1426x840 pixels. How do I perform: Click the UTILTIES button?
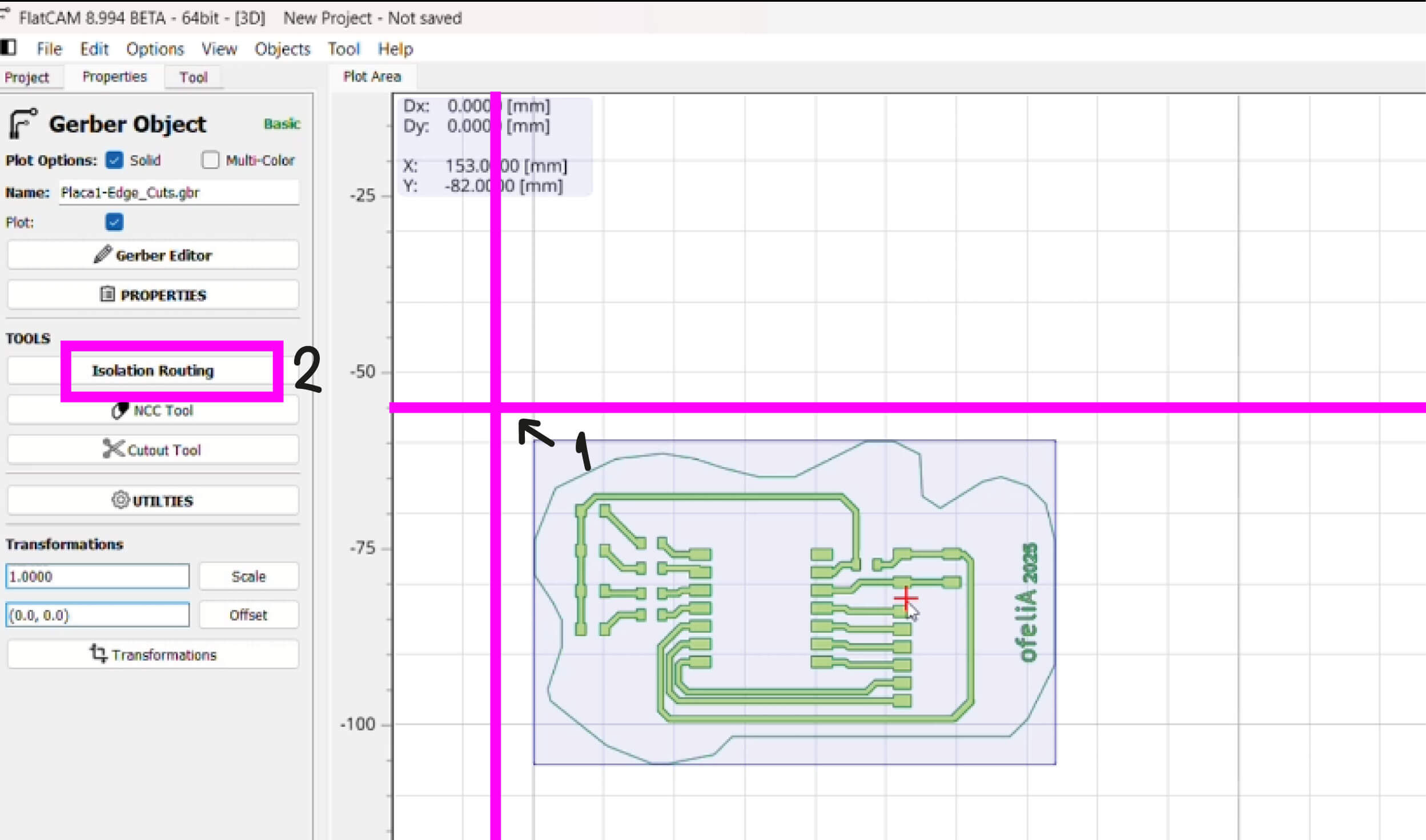[153, 500]
